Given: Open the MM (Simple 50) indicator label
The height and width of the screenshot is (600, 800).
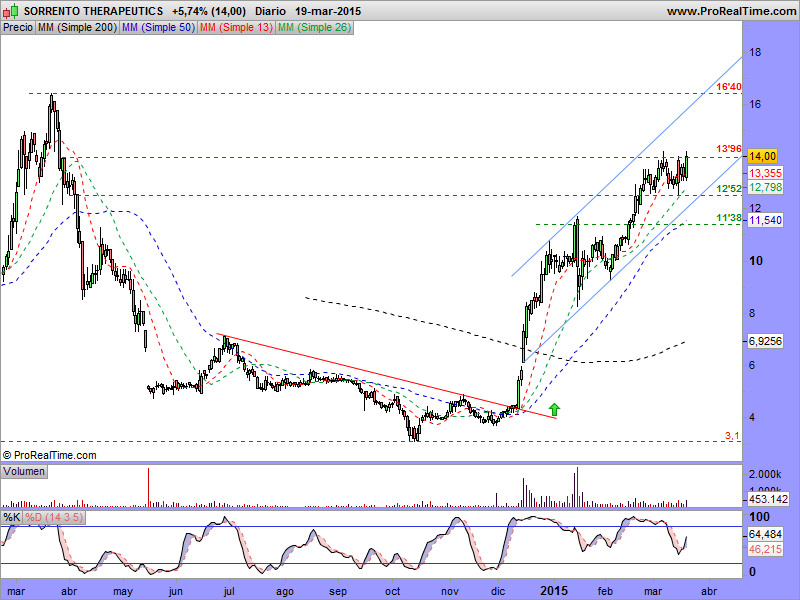Looking at the screenshot, I should 158,28.
